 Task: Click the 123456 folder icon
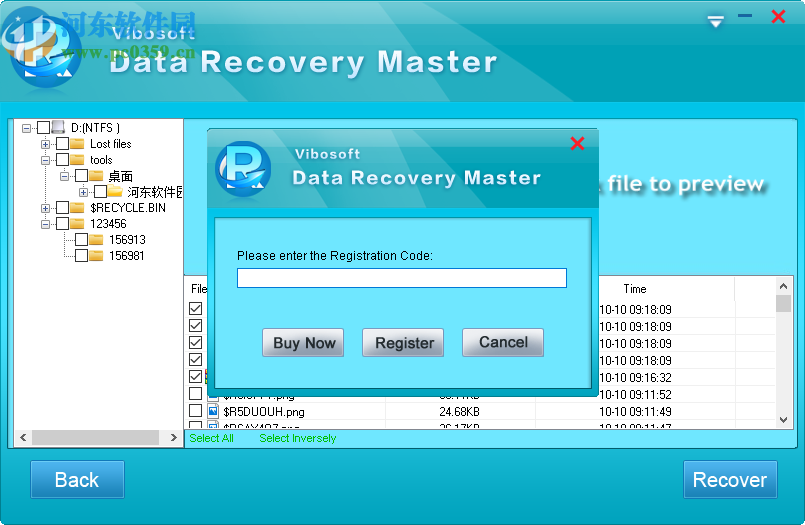(x=77, y=223)
